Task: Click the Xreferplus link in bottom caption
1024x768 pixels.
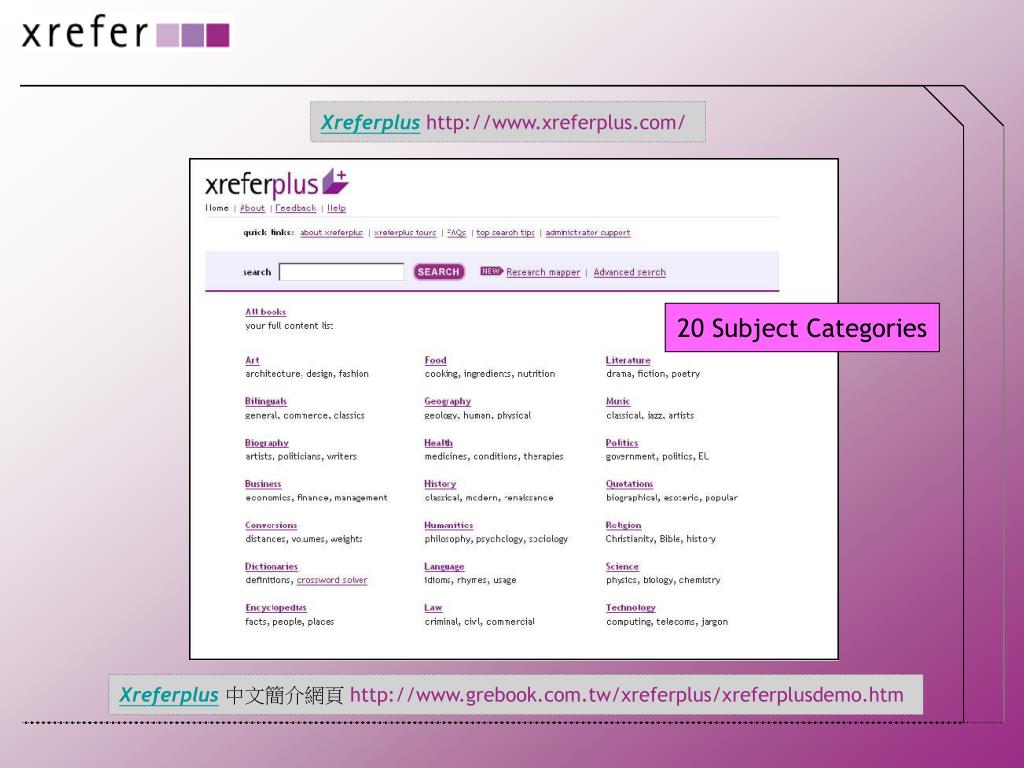Action: 168,695
